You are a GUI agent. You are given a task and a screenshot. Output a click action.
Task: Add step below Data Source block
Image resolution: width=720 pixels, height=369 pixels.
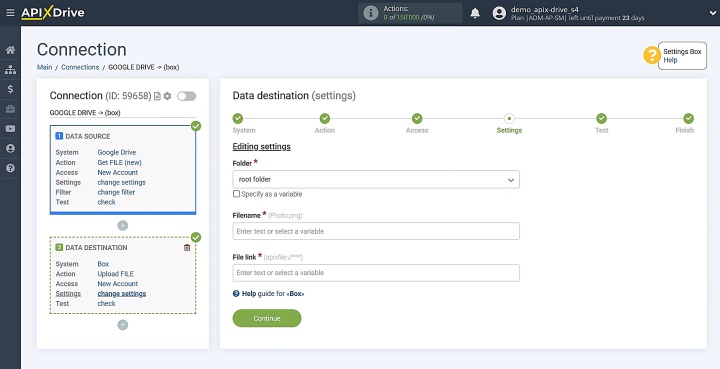[123, 225]
